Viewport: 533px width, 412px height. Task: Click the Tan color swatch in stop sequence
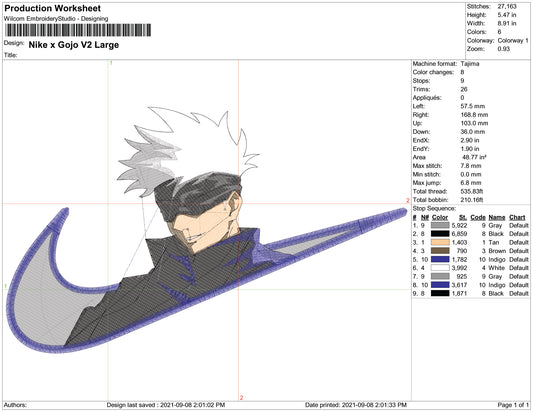pyautogui.click(x=440, y=242)
